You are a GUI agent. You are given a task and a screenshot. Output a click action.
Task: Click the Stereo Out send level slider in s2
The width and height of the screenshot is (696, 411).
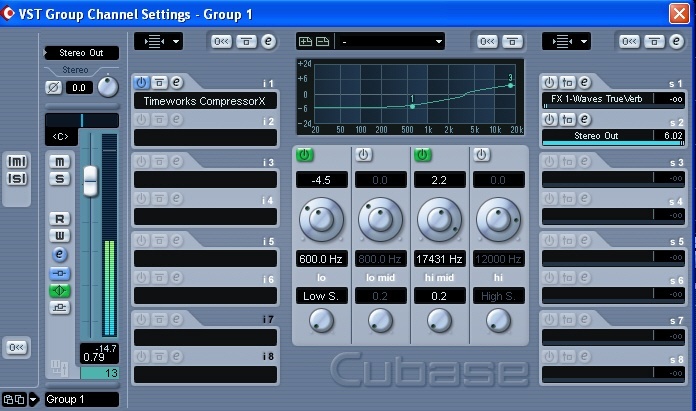(x=613, y=143)
